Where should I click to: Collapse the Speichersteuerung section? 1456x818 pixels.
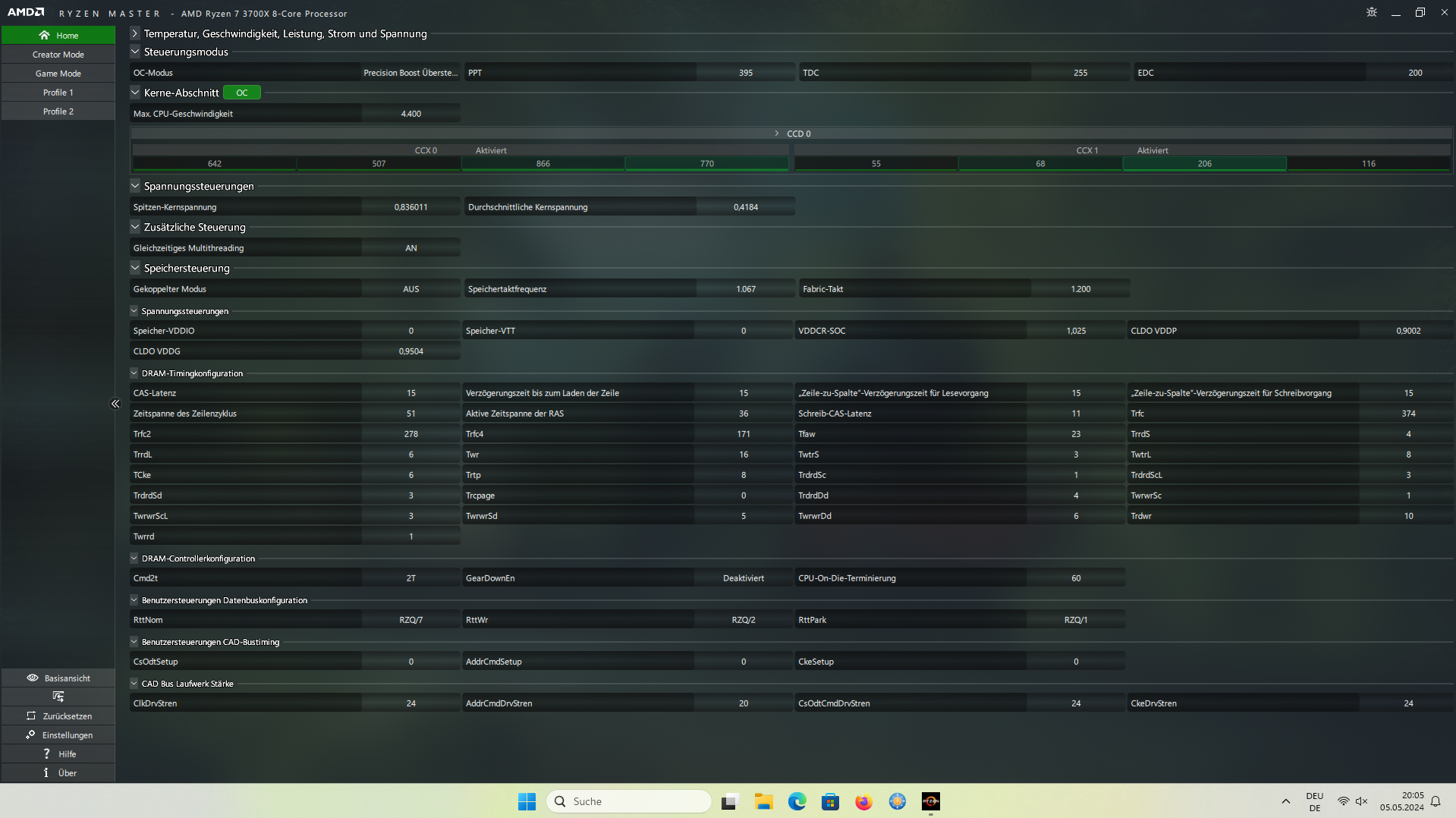(x=135, y=268)
